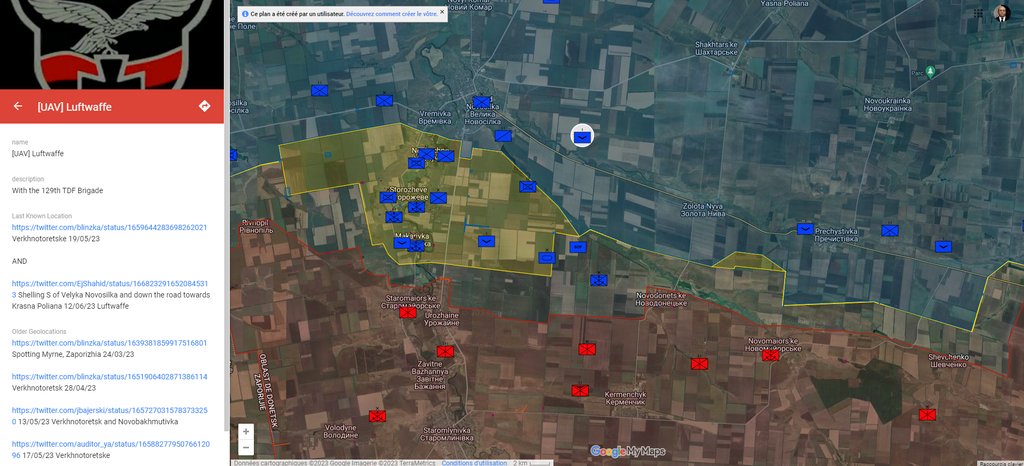
Task: Click the selected blue marker with white circle
Action: tap(582, 136)
